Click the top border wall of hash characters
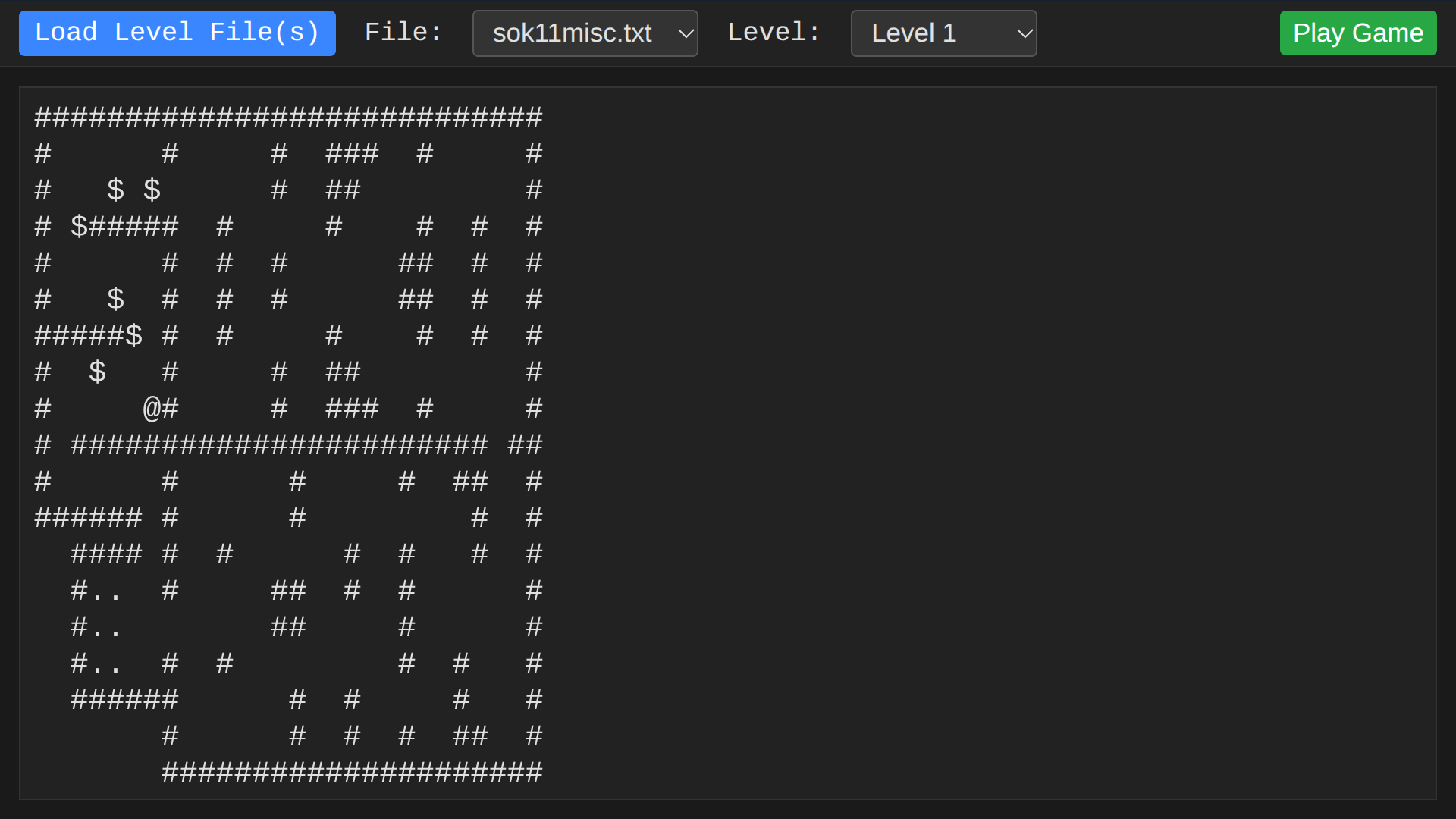This screenshot has width=1456, height=819. [x=288, y=118]
